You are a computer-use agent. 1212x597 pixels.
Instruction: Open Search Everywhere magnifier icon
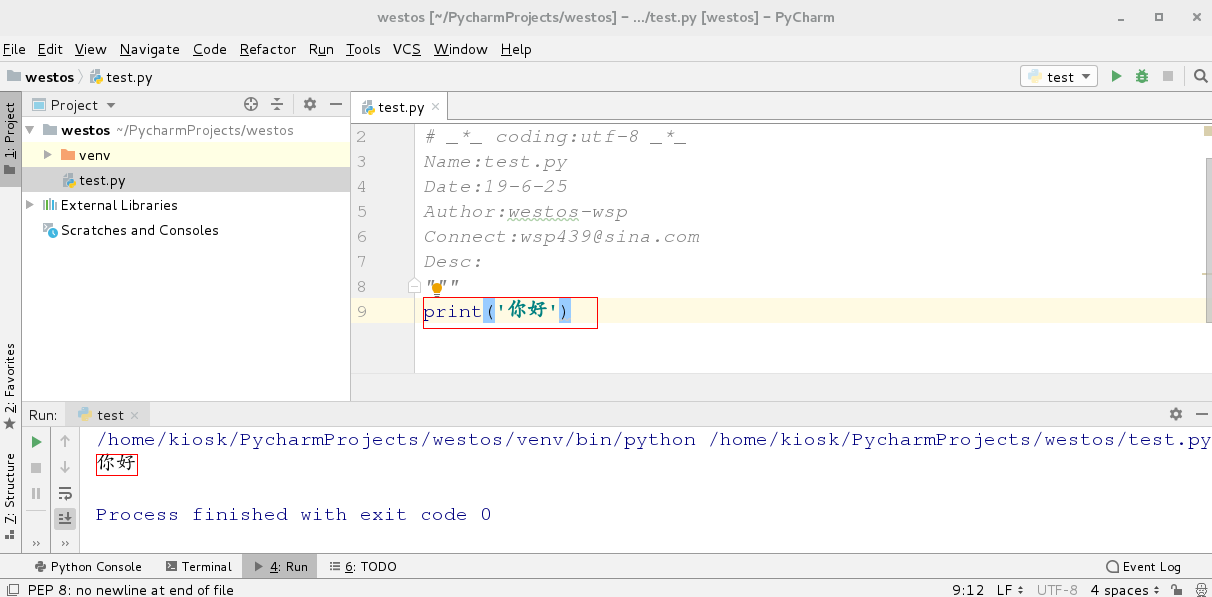click(1200, 77)
